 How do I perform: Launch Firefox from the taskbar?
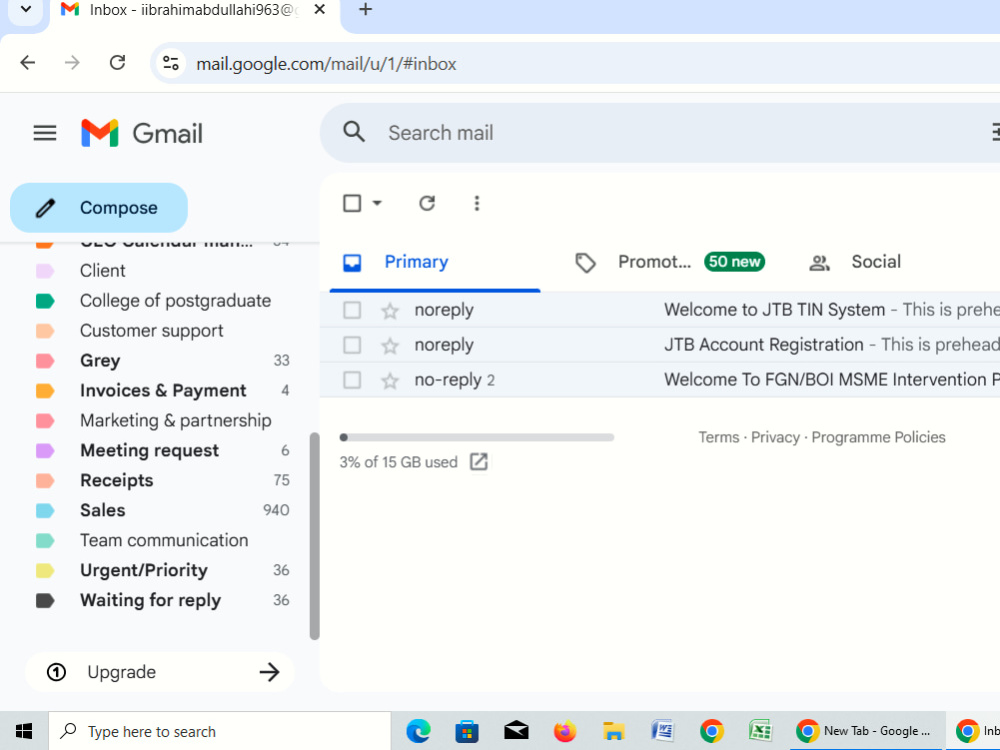click(x=564, y=731)
